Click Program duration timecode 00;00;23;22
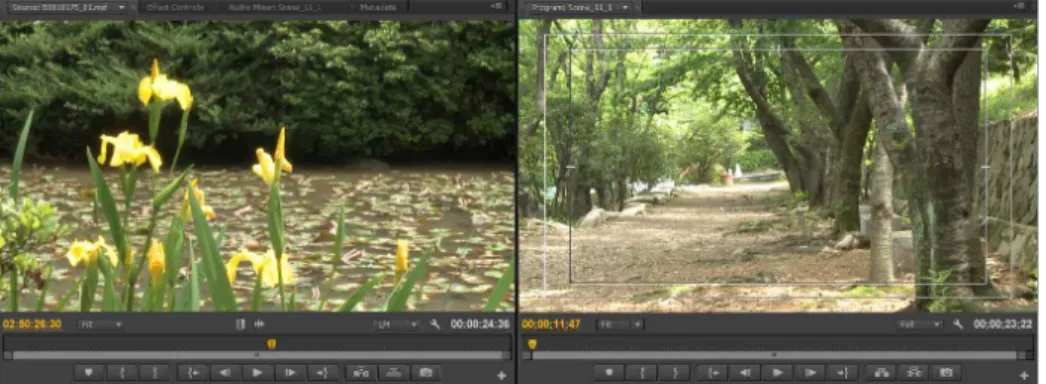The width and height of the screenshot is (1046, 384). [1003, 325]
